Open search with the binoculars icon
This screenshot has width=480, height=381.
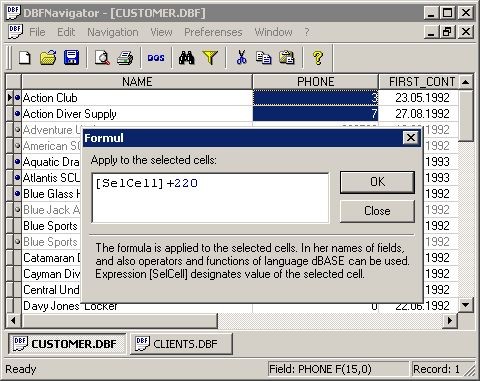point(186,58)
